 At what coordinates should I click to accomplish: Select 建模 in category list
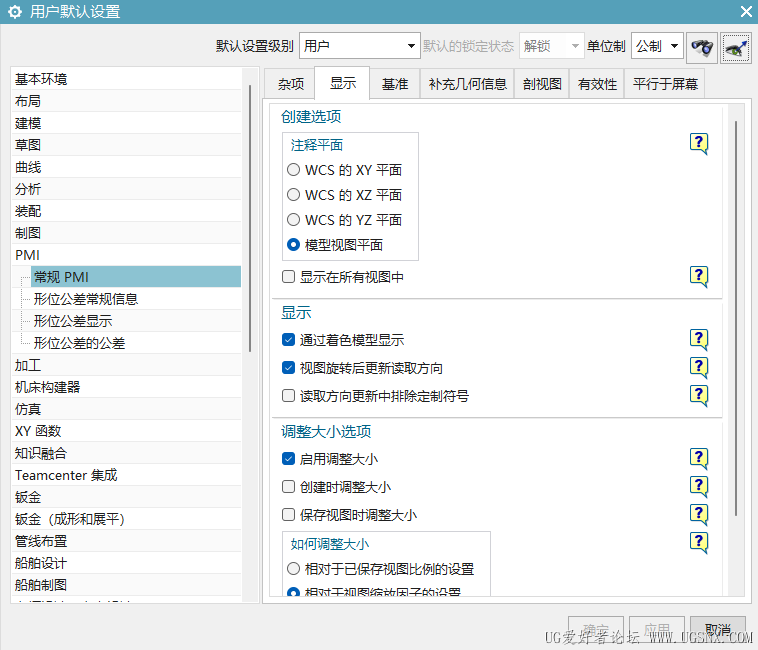127,123
